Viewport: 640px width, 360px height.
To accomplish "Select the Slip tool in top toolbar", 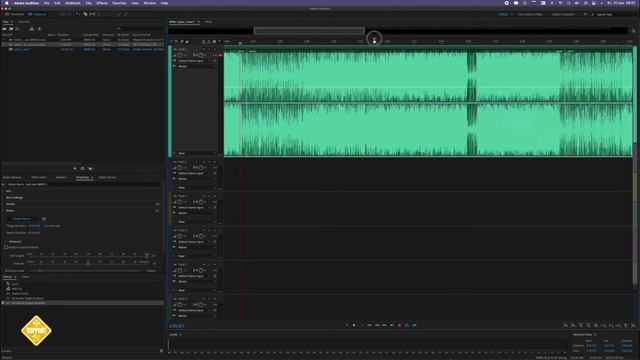I will [x=92, y=14].
